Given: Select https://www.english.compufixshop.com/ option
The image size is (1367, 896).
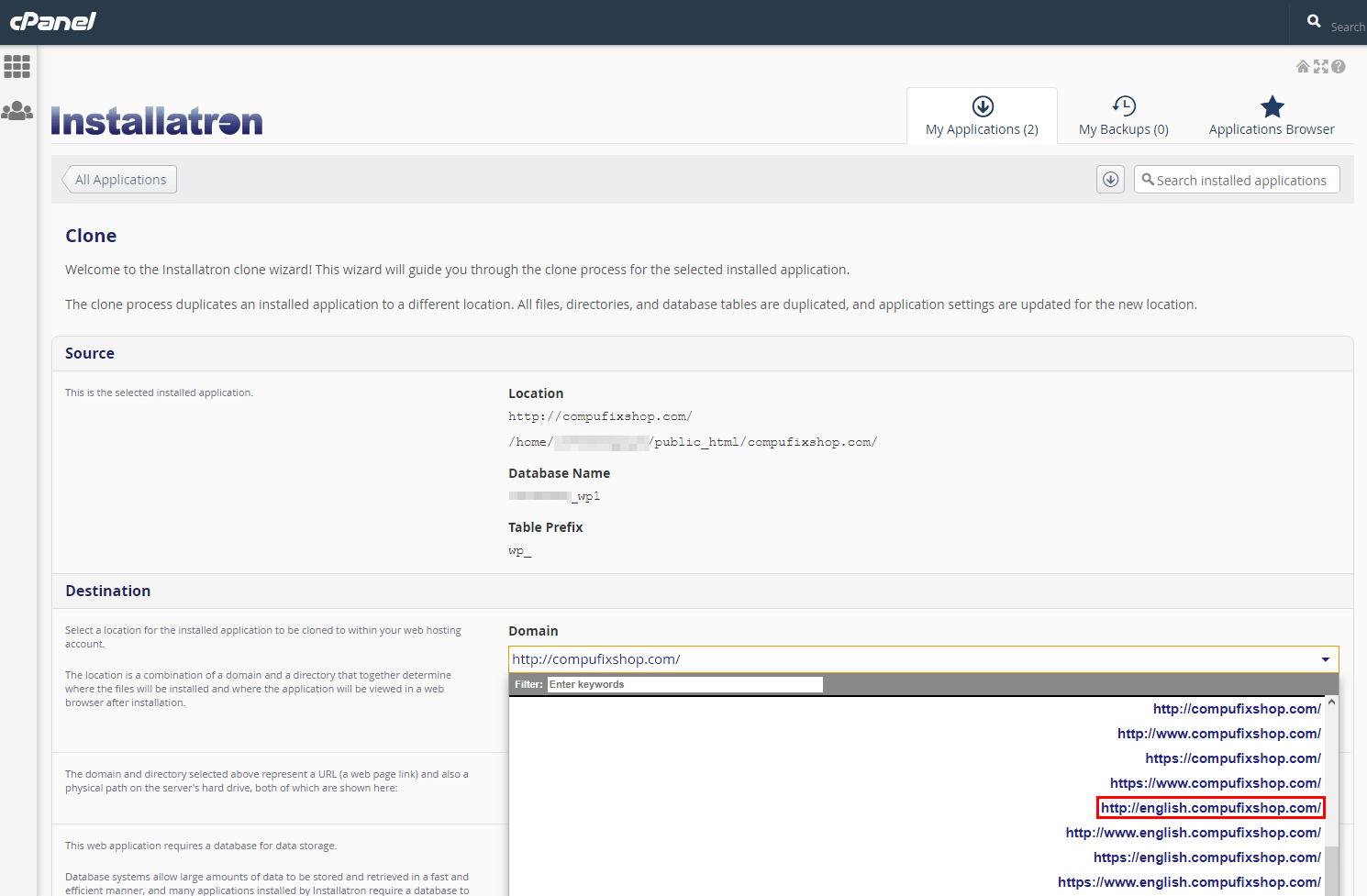Looking at the screenshot, I should tap(1189, 882).
